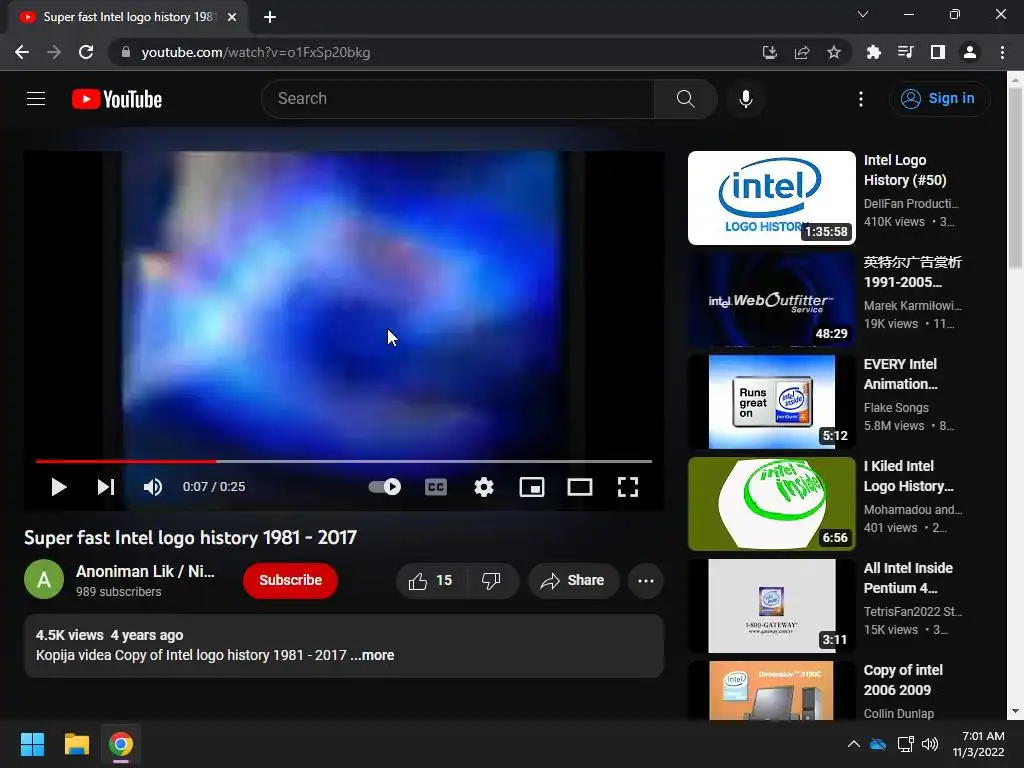Open I Kiled Intel Logo History title
The height and width of the screenshot is (768, 1024).
908,476
